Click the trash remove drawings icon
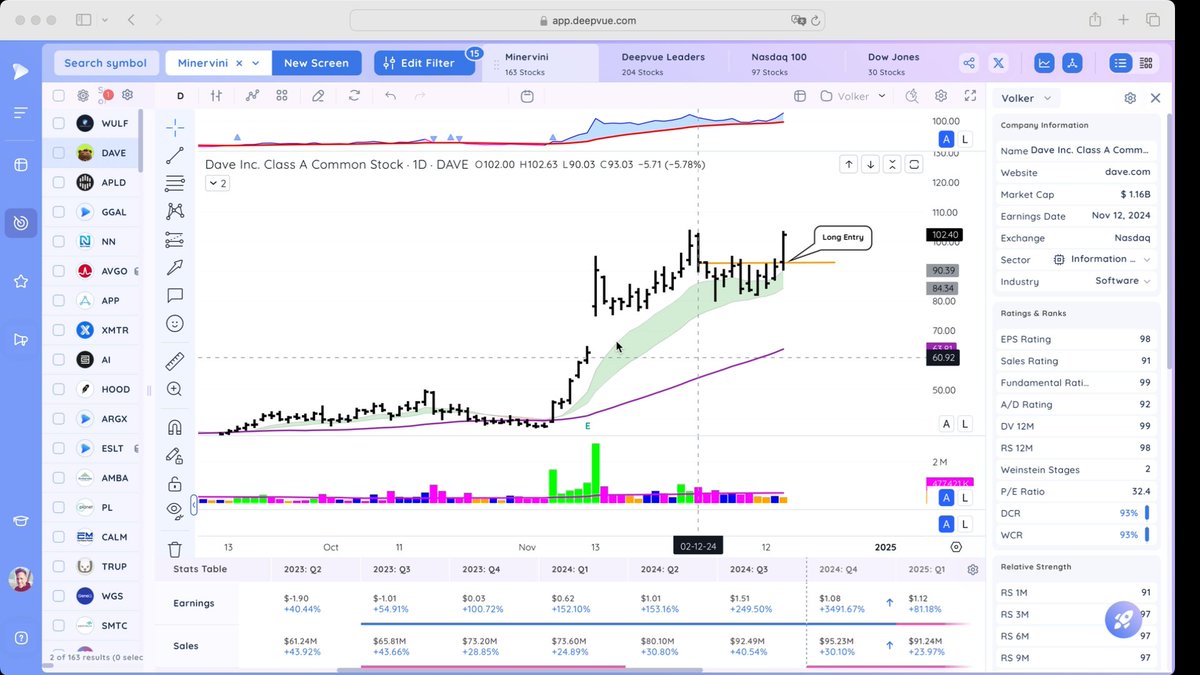 175,549
